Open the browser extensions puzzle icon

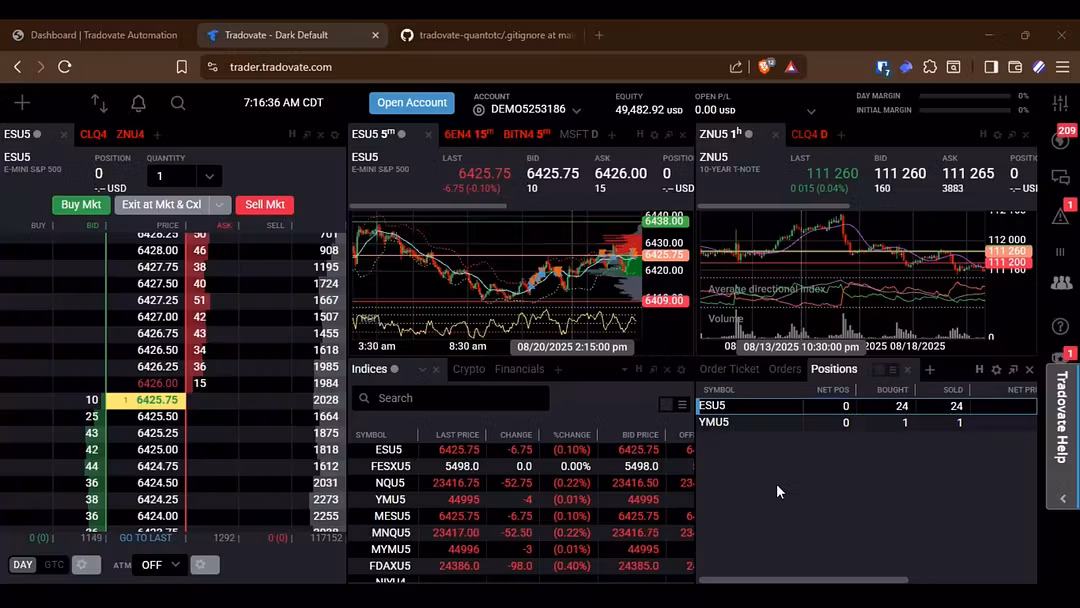(x=930, y=67)
